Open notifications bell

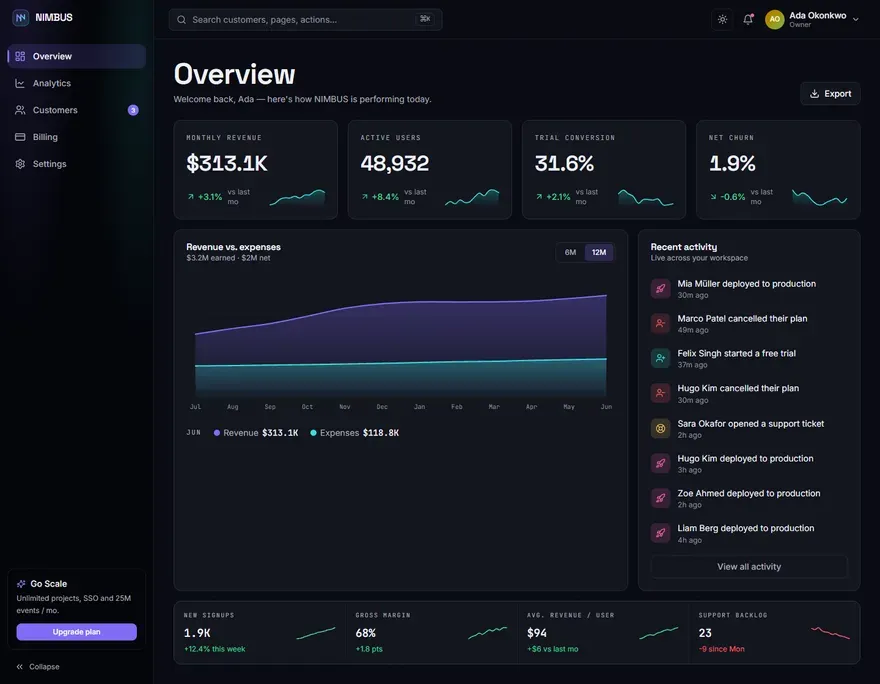pos(748,20)
